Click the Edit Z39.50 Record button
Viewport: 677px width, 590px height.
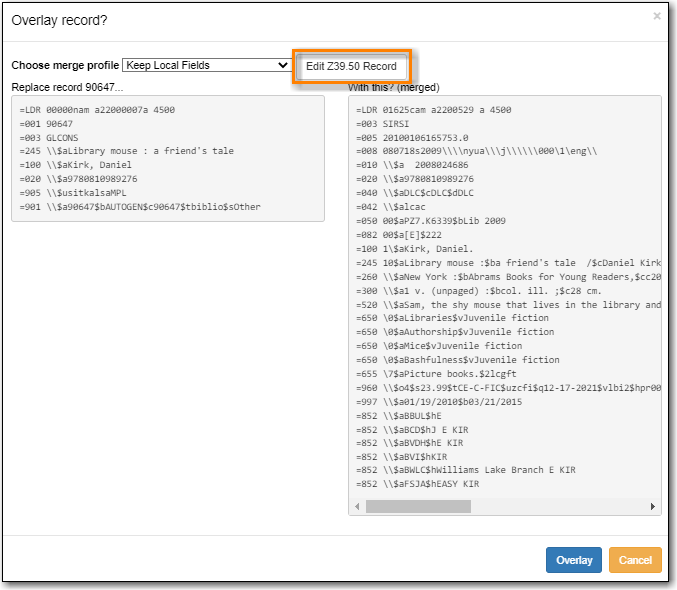[351, 66]
